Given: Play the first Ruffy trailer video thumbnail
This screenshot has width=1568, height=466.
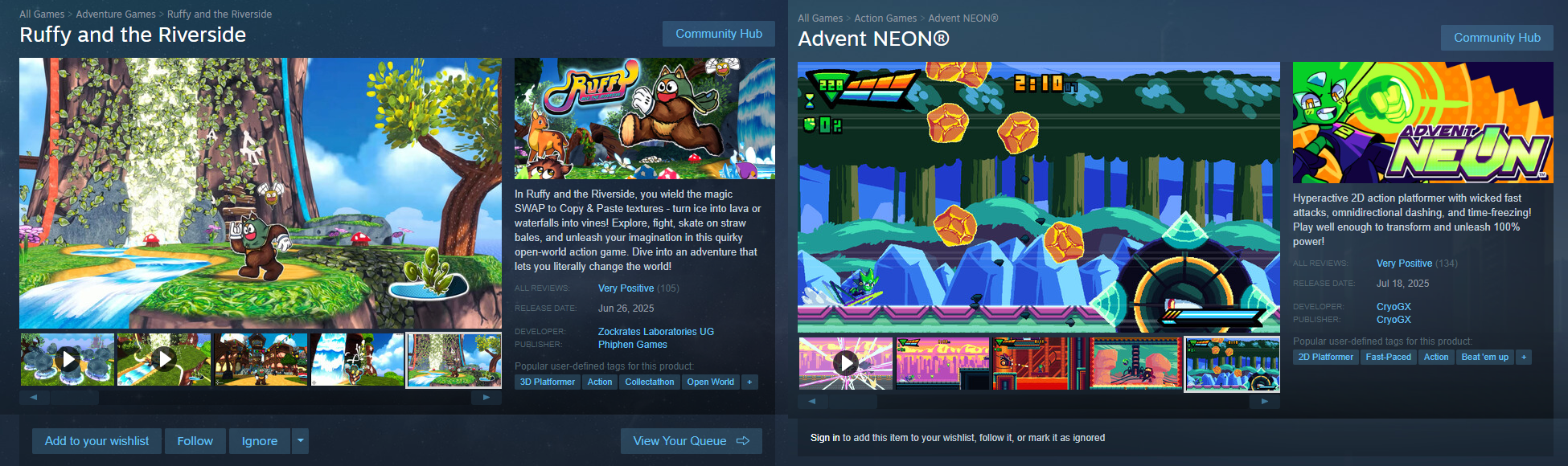Looking at the screenshot, I should 68,360.
